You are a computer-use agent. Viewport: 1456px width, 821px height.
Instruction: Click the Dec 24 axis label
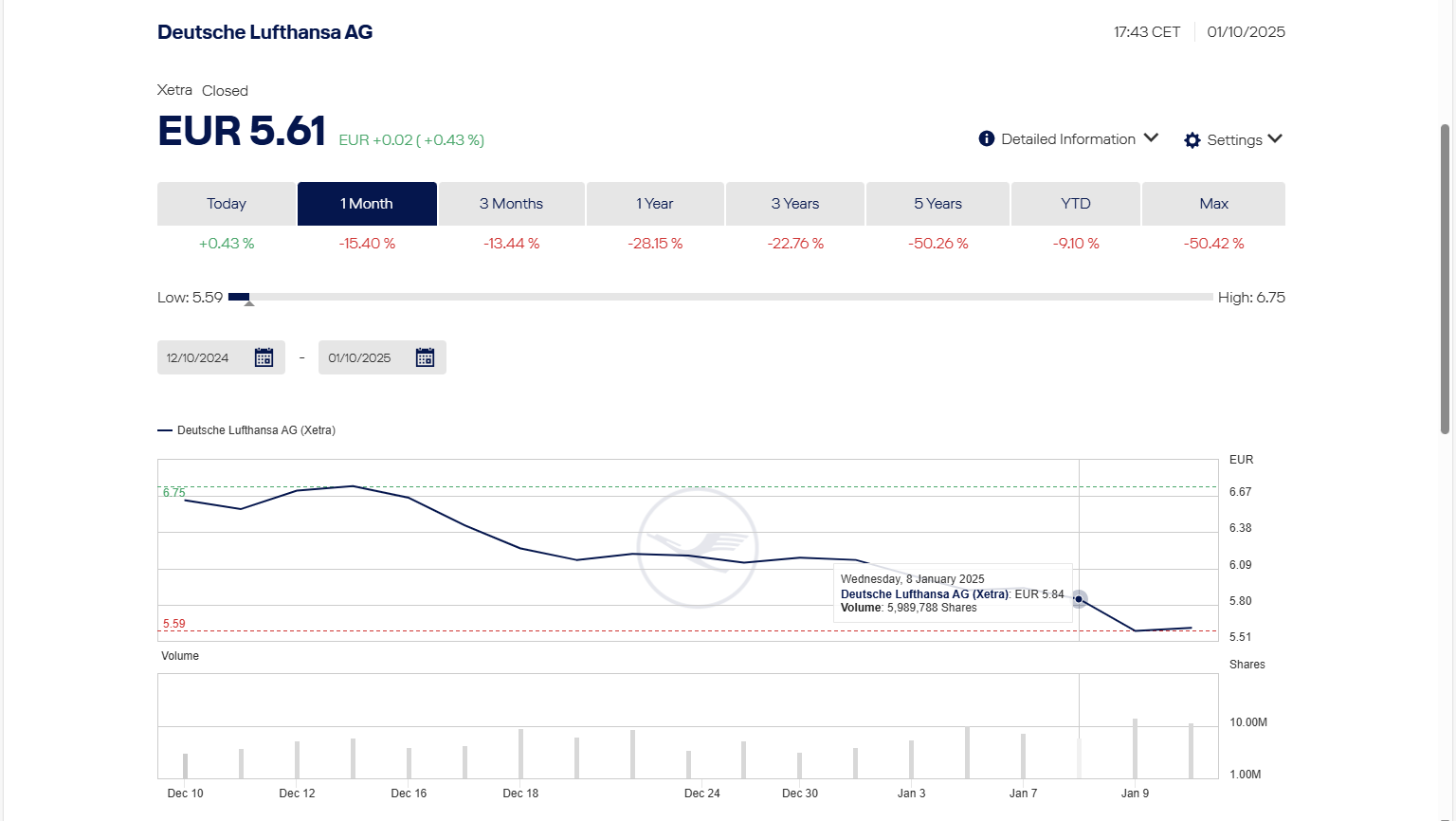tap(702, 794)
